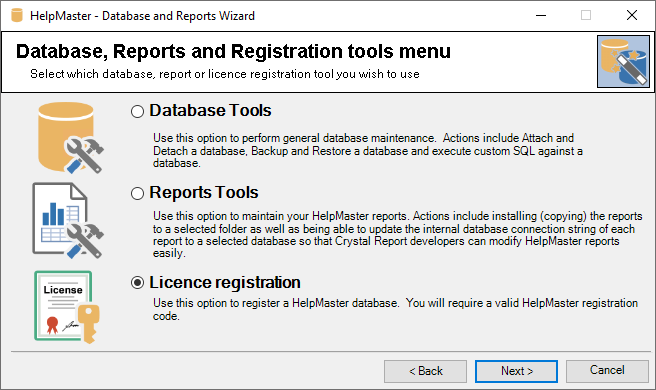The width and height of the screenshot is (656, 390).
Task: Click the Licence registration description text
Action: (395, 309)
